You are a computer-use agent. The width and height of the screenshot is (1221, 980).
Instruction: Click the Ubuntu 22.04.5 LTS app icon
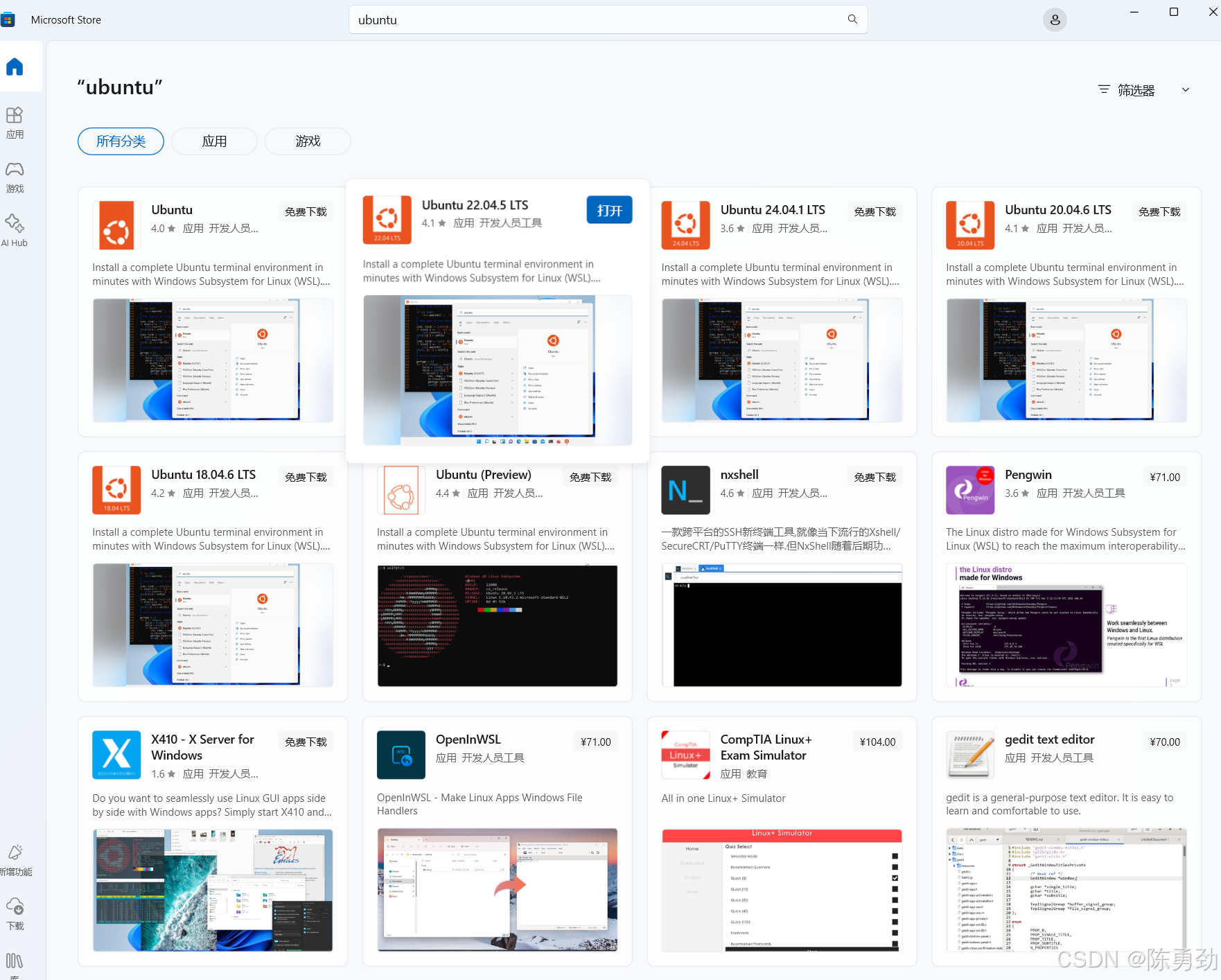point(387,220)
